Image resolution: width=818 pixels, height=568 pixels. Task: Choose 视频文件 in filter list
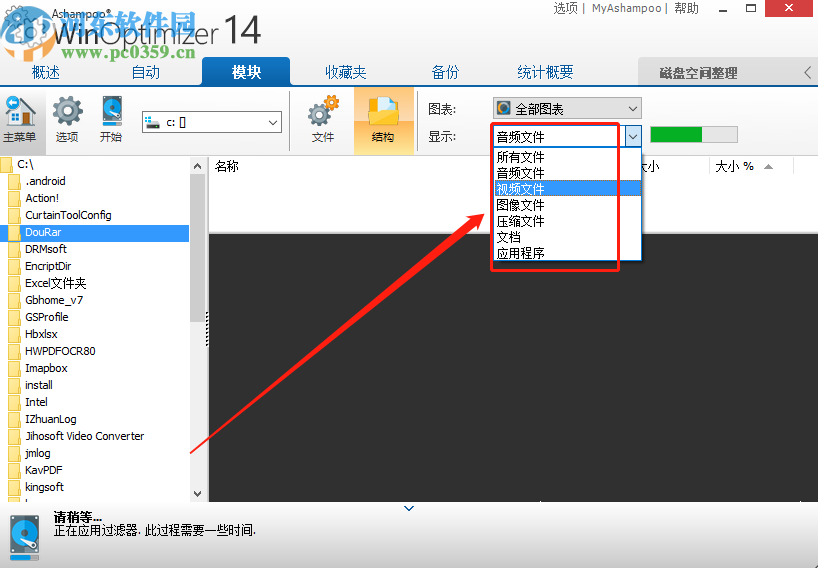click(x=568, y=189)
